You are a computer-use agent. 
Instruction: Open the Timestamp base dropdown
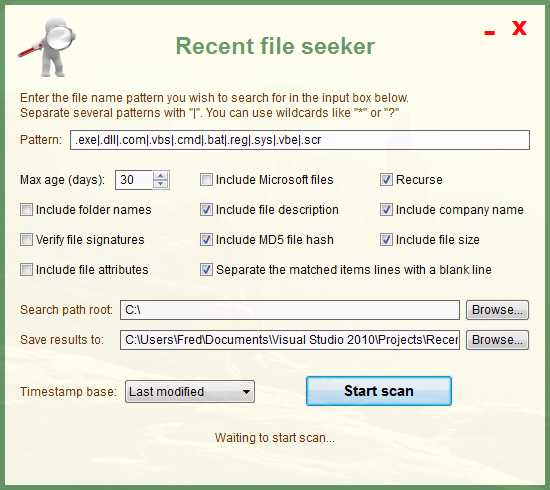[190, 391]
